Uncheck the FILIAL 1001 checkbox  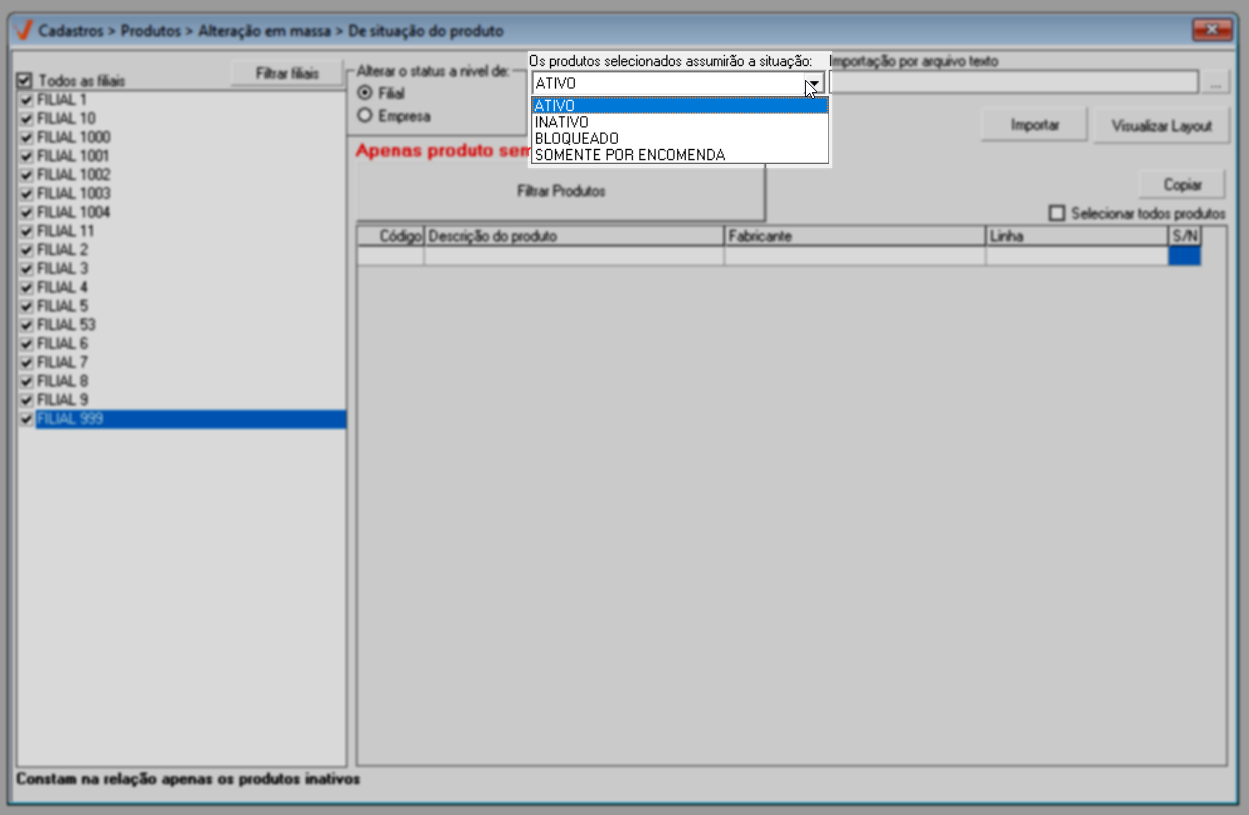27,156
